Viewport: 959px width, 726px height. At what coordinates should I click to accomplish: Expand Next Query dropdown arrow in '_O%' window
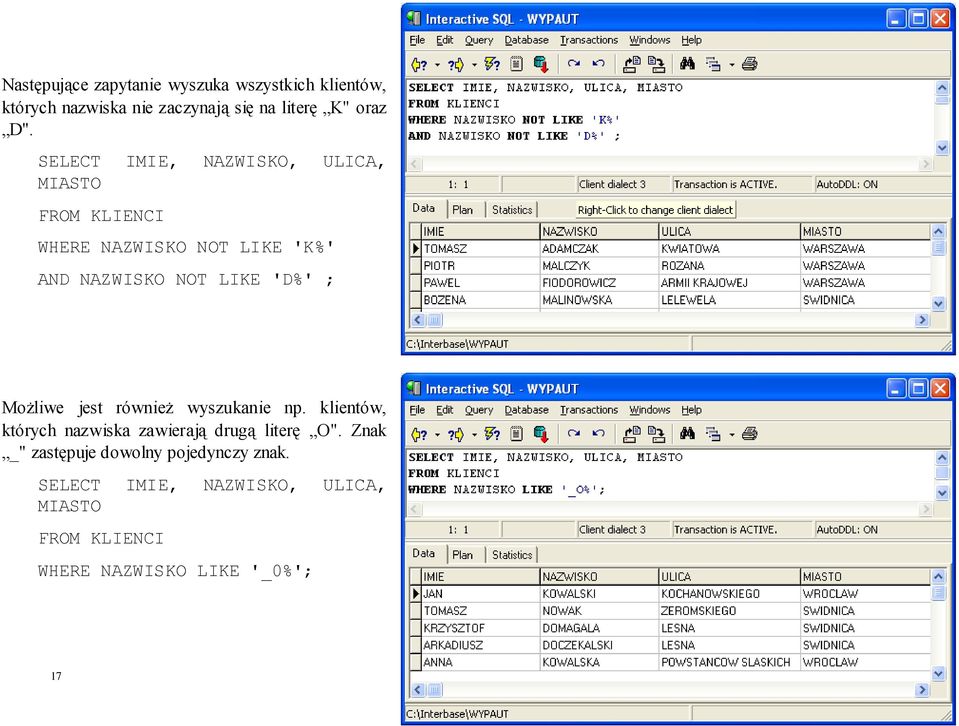(474, 435)
